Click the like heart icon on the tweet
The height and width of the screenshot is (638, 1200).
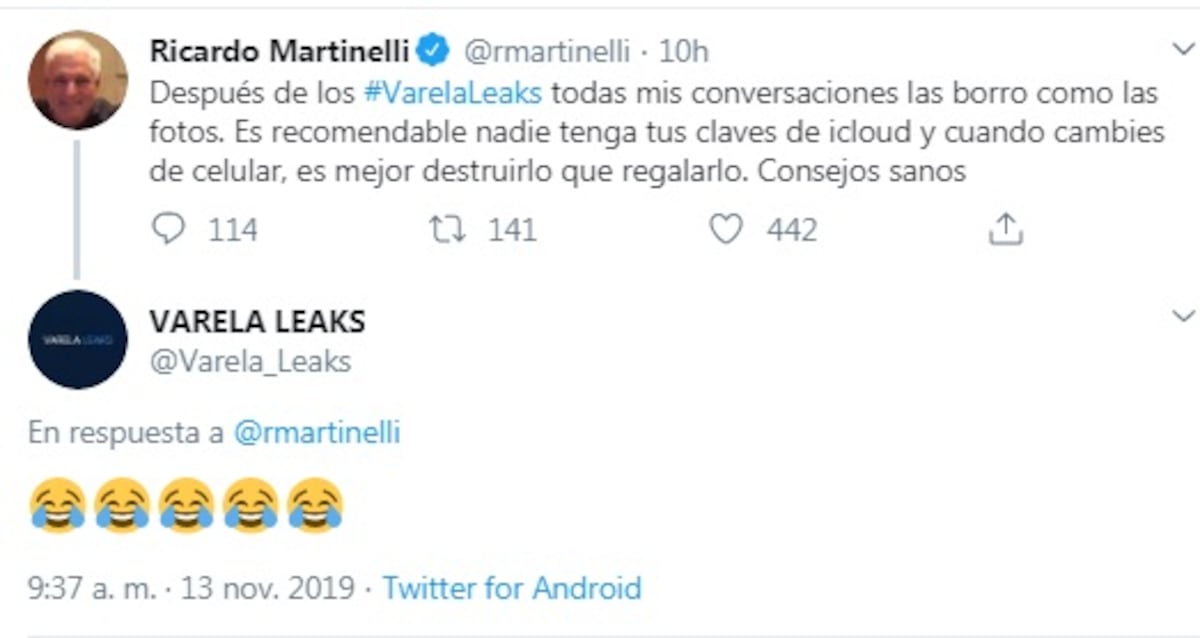[x=727, y=229]
